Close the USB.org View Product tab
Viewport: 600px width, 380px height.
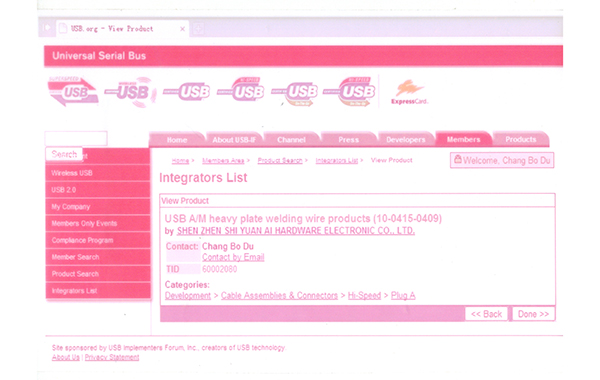183,29
